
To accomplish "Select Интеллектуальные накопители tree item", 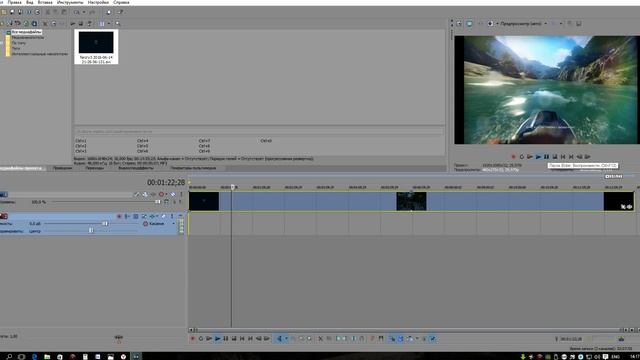I will coord(40,54).
